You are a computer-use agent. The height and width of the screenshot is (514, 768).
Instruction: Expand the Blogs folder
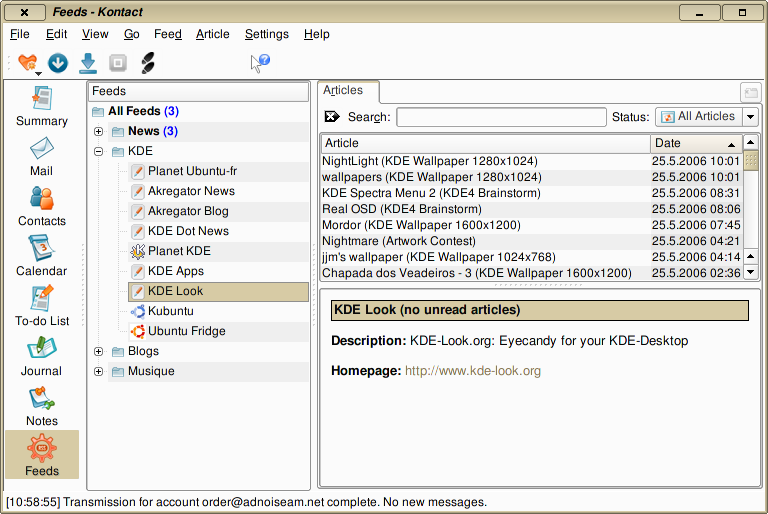pyautogui.click(x=98, y=351)
